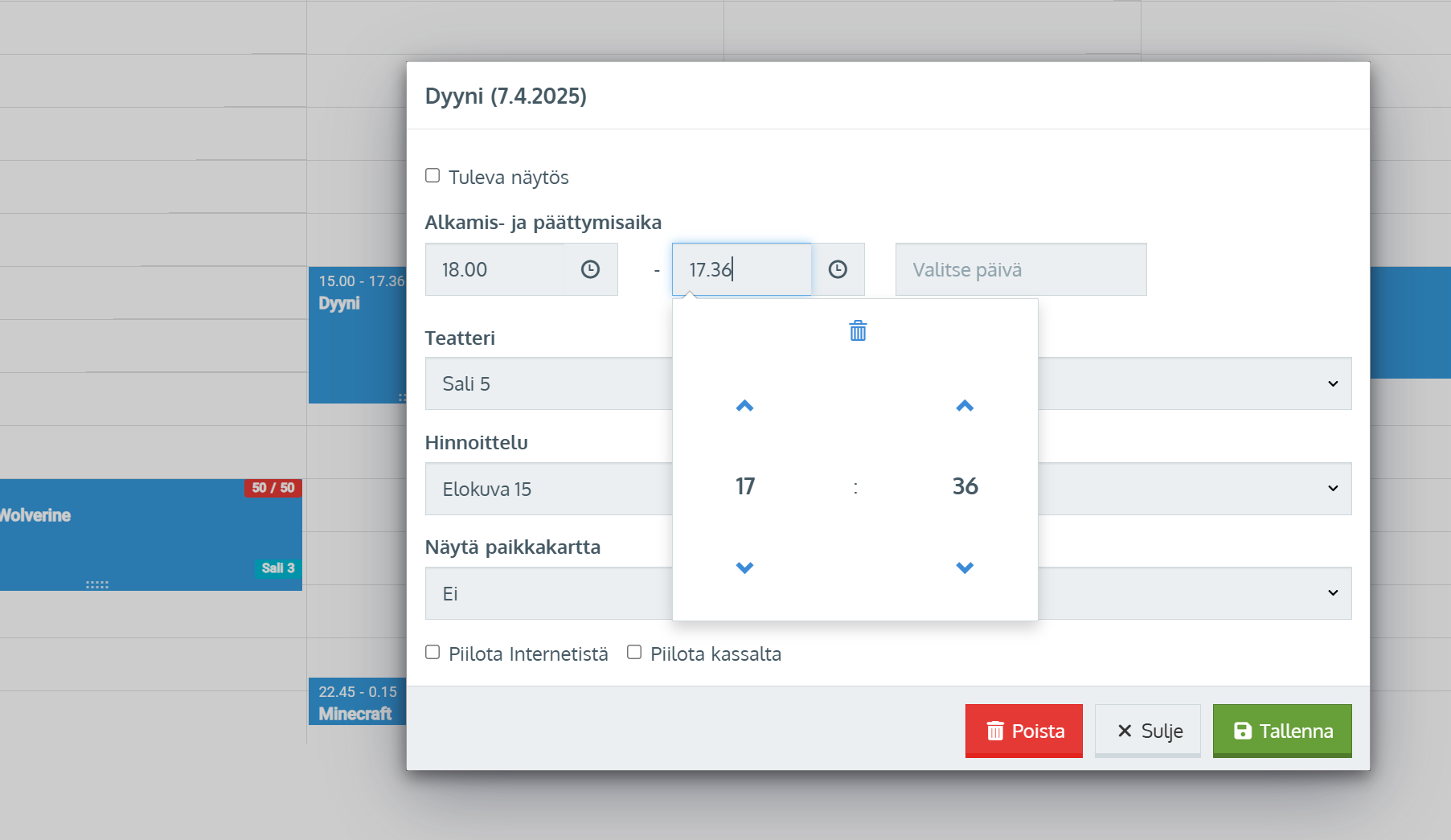Toggle the Piilota kassalta checkbox

click(634, 652)
